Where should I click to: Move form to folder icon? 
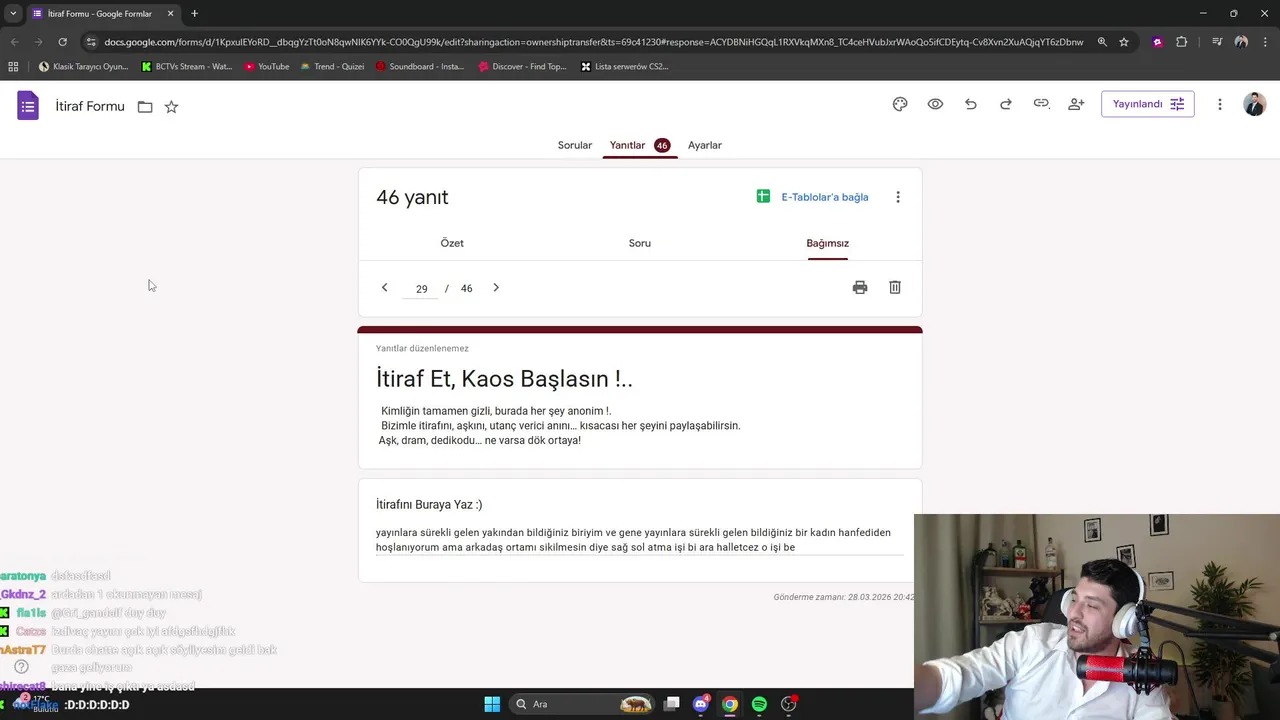145,107
